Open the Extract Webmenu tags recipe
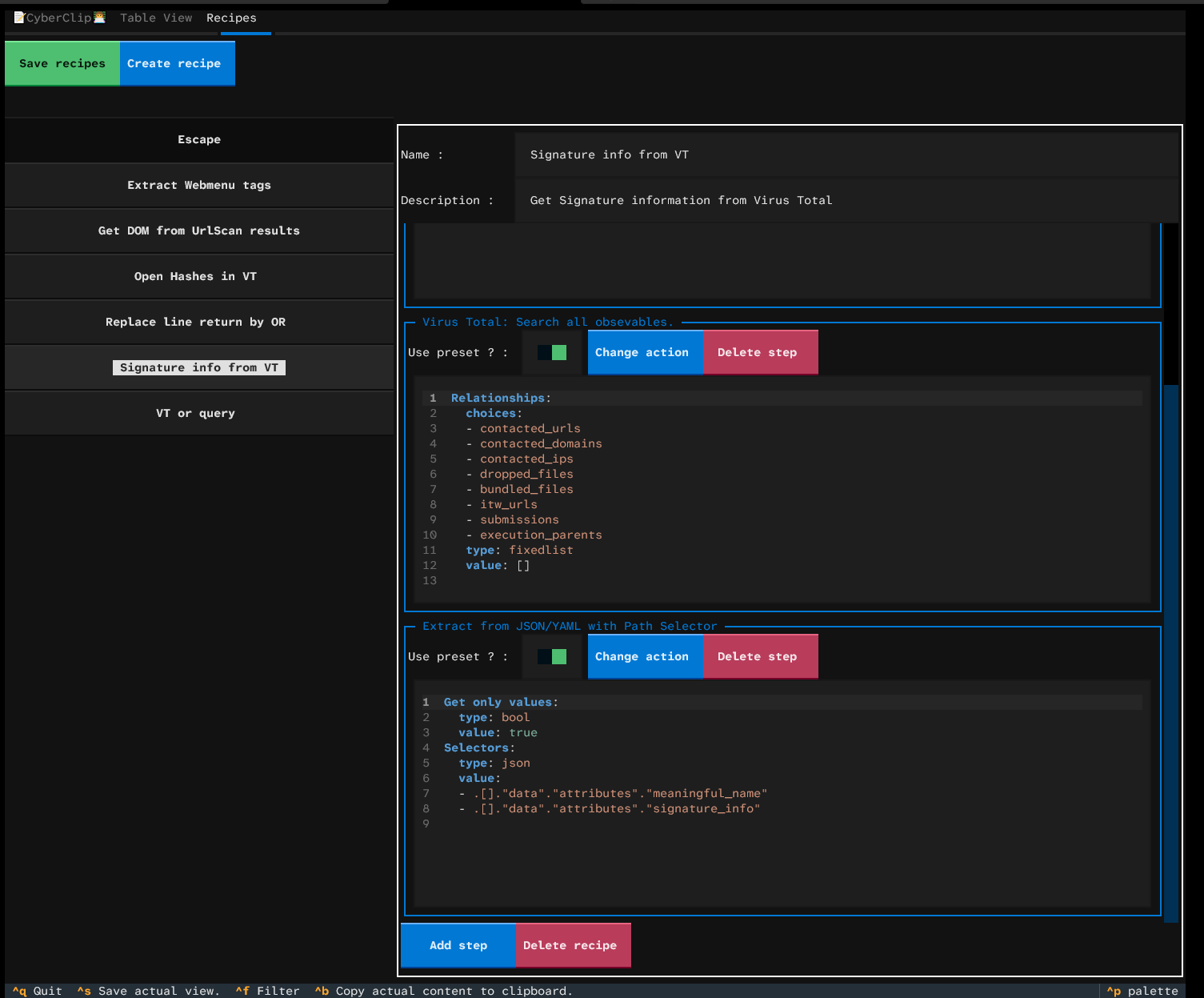The width and height of the screenshot is (1204, 998). (199, 185)
